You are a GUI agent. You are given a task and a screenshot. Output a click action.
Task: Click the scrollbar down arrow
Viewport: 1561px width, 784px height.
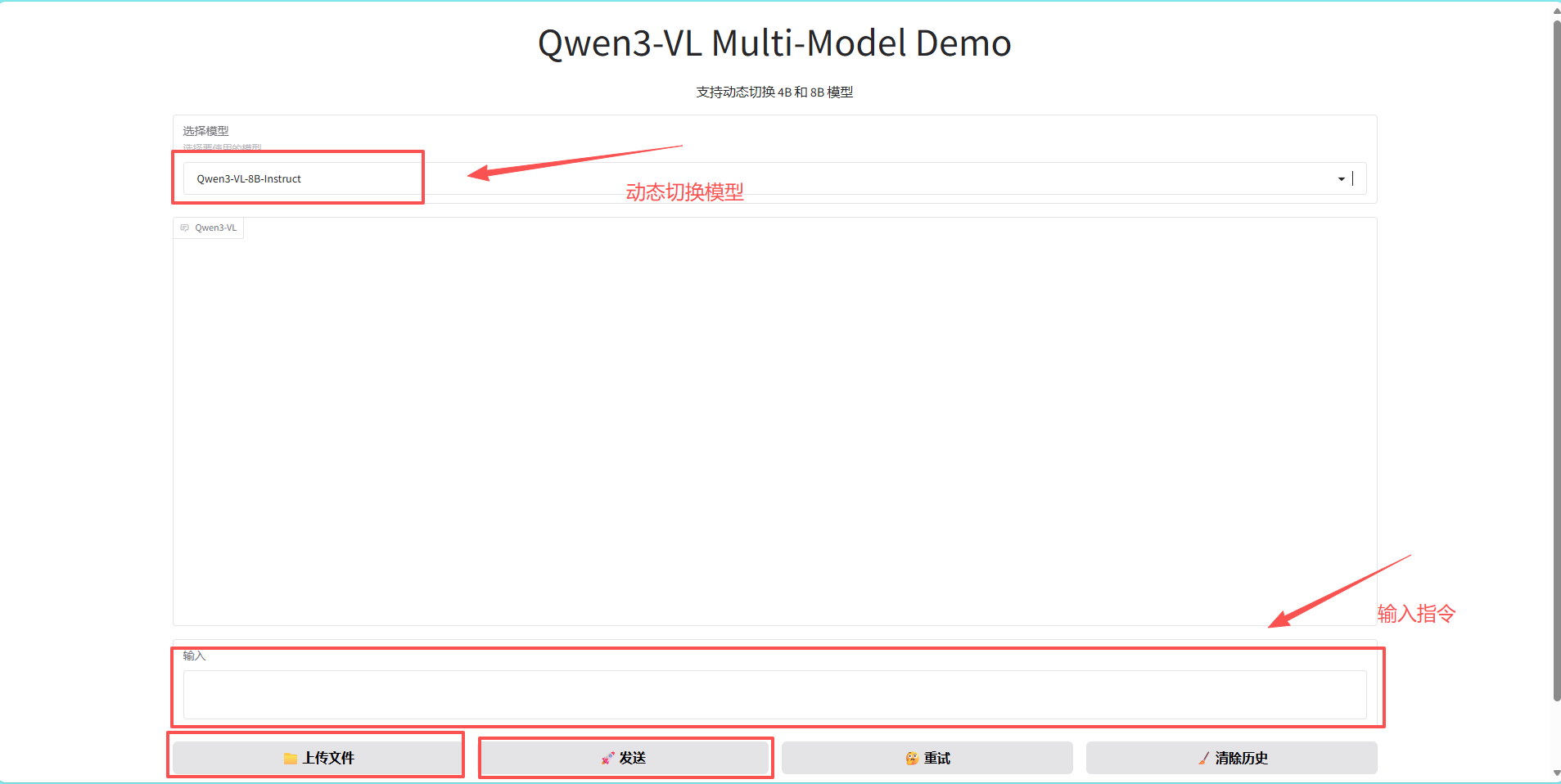point(1557,773)
